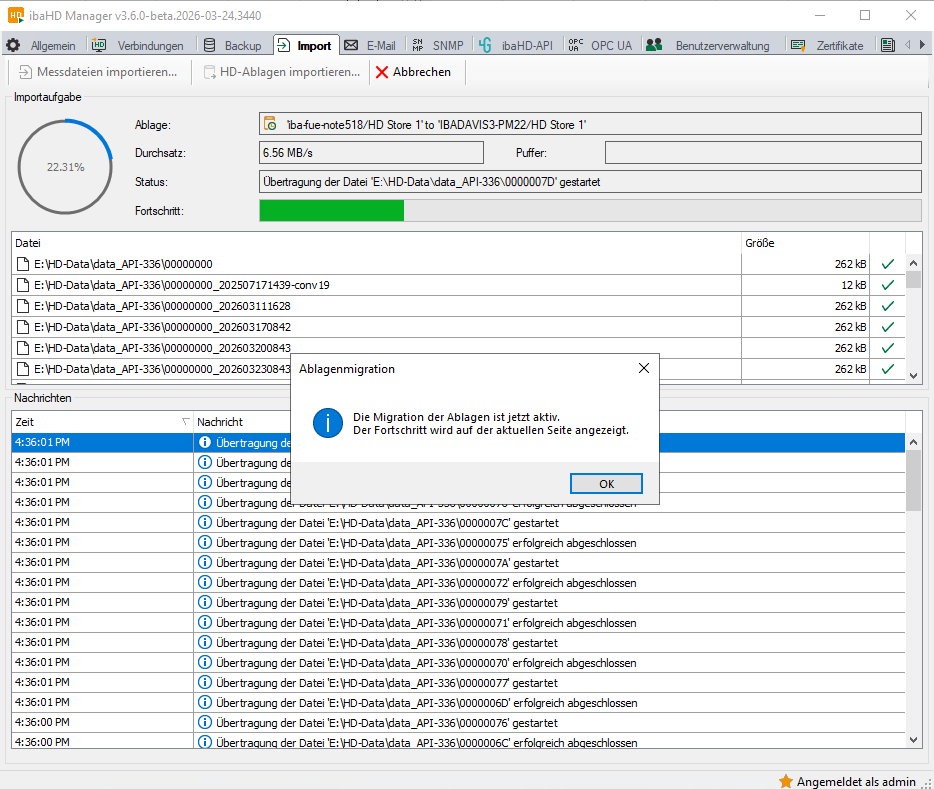This screenshot has width=934, height=789.
Task: Click the SNMP tab icon
Action: 418,46
